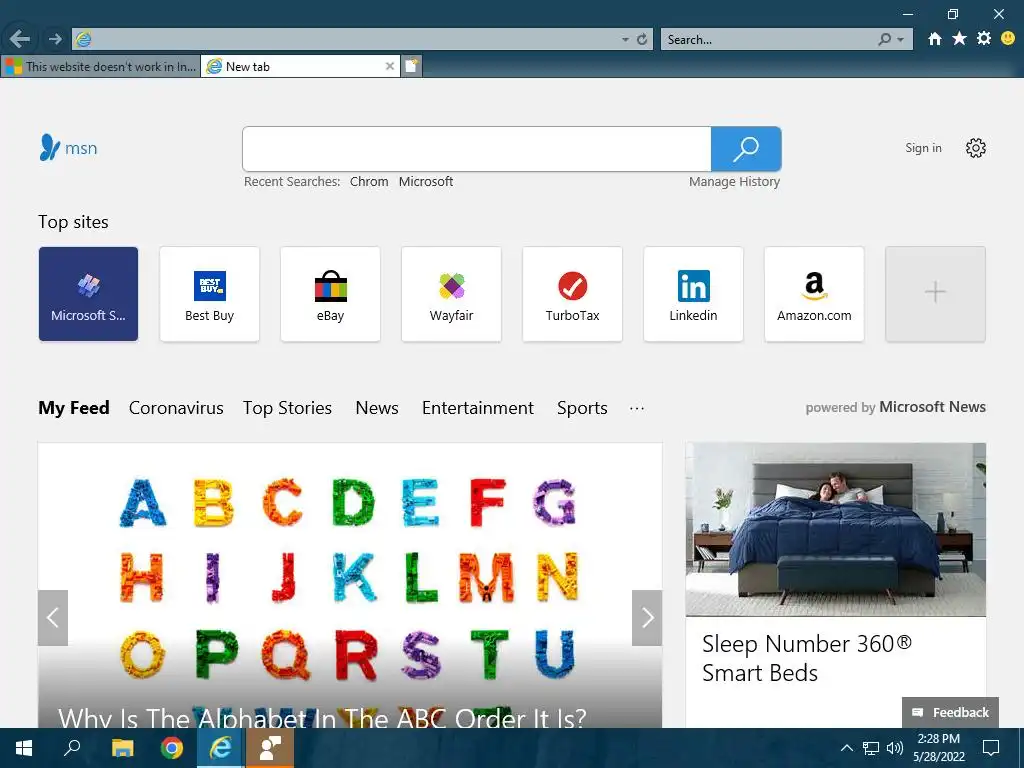Switch to the Sports feed tab

click(x=582, y=408)
